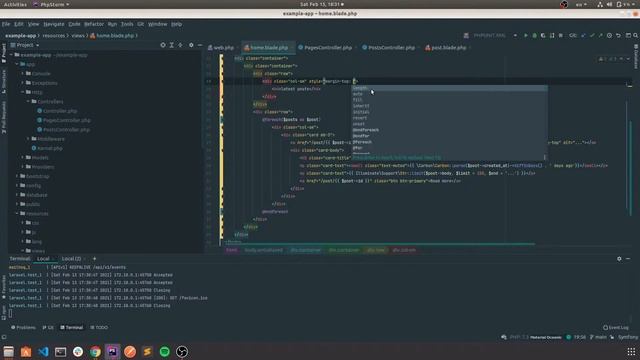Collapse the Http folder

pyautogui.click(x=23, y=92)
